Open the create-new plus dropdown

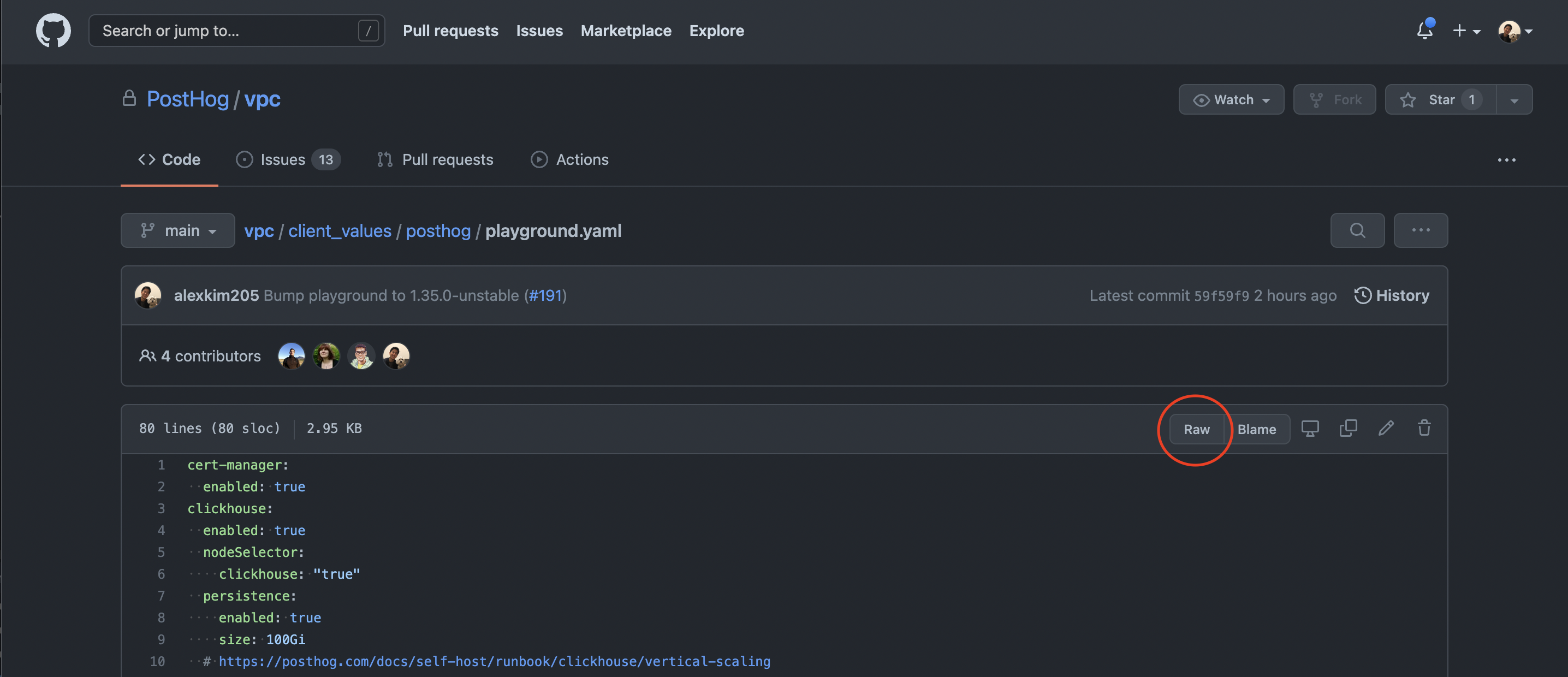pyautogui.click(x=1467, y=31)
